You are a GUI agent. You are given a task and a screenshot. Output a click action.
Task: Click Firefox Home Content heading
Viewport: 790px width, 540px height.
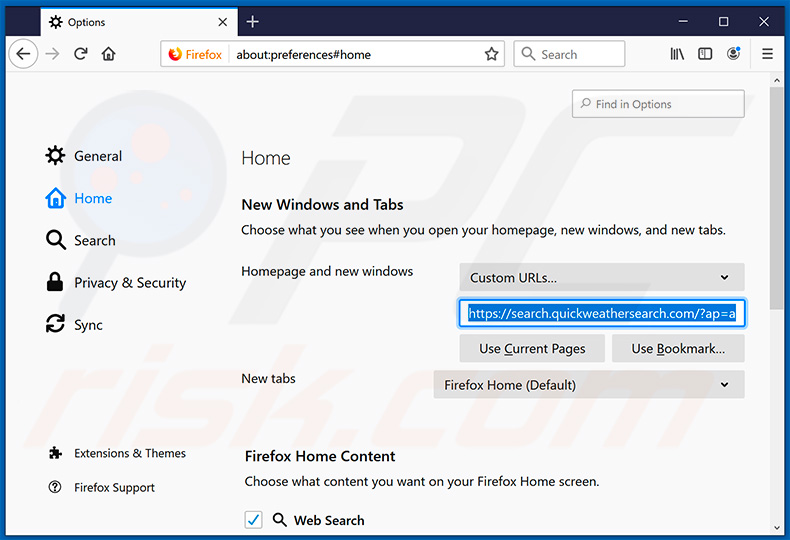[320, 456]
